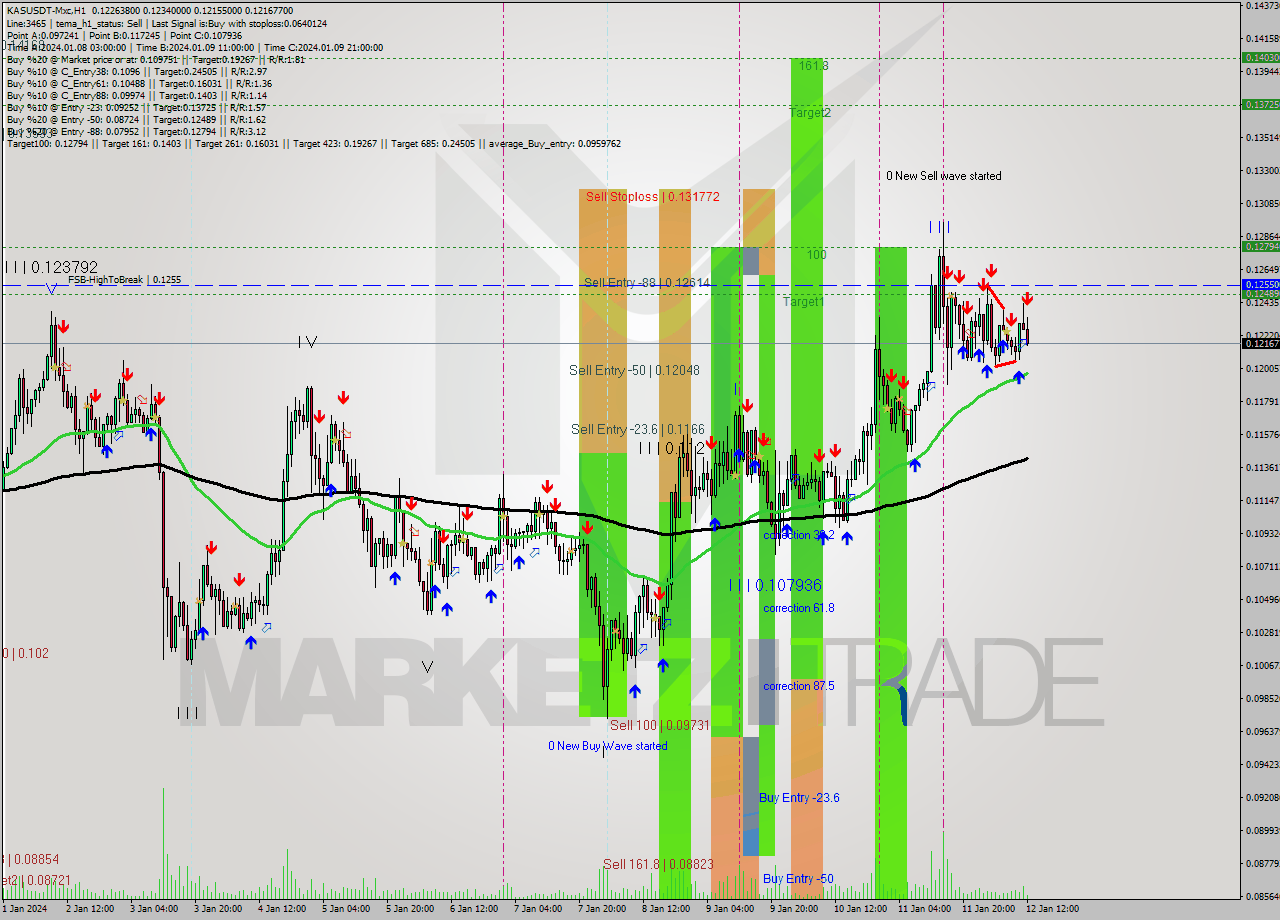This screenshot has height=920, width=1280.
Task: Select the Target100 targets summary line
Action: pyautogui.click(x=314, y=144)
